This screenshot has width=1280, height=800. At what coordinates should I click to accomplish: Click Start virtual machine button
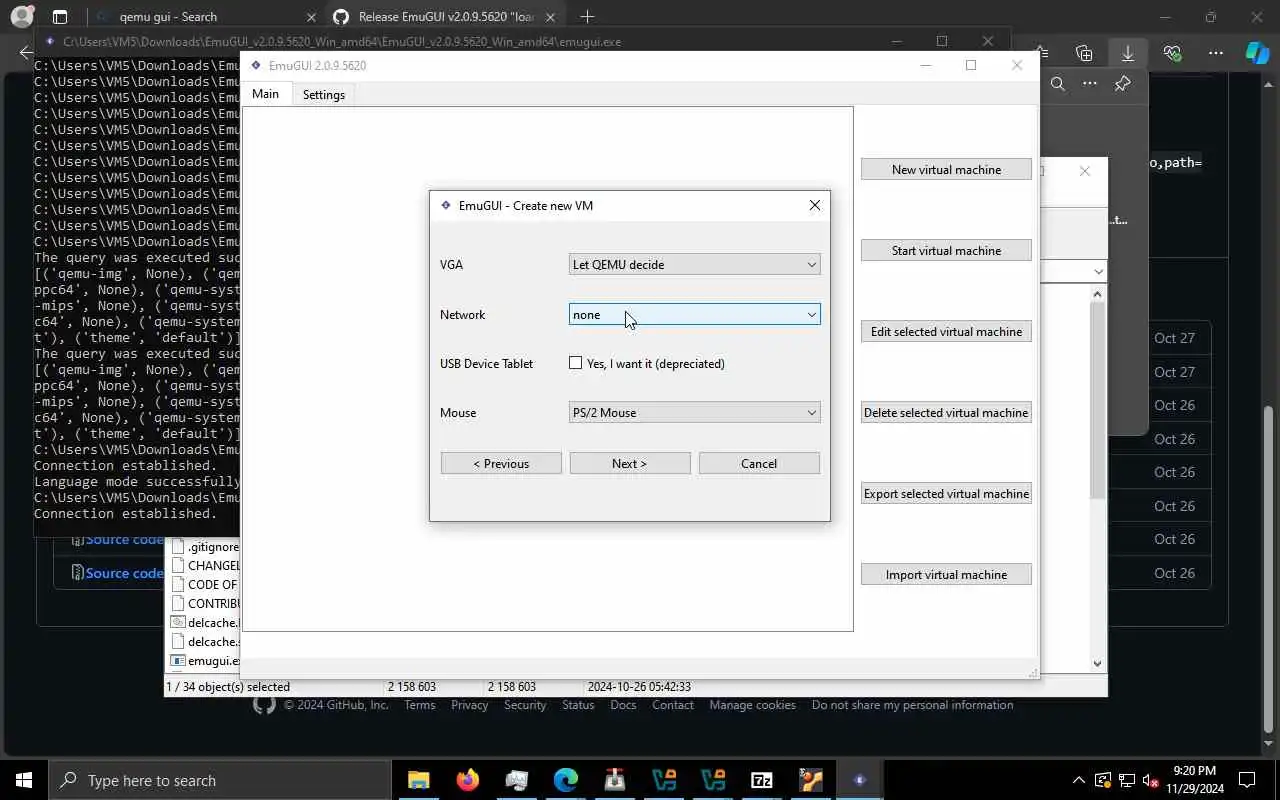(x=946, y=250)
